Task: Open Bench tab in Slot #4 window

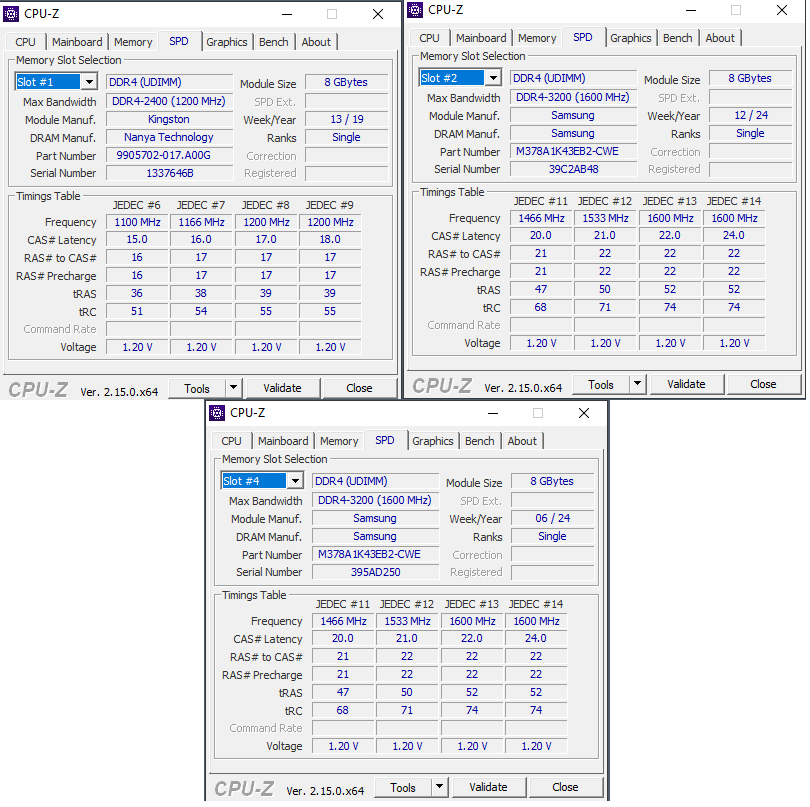Action: pyautogui.click(x=480, y=441)
